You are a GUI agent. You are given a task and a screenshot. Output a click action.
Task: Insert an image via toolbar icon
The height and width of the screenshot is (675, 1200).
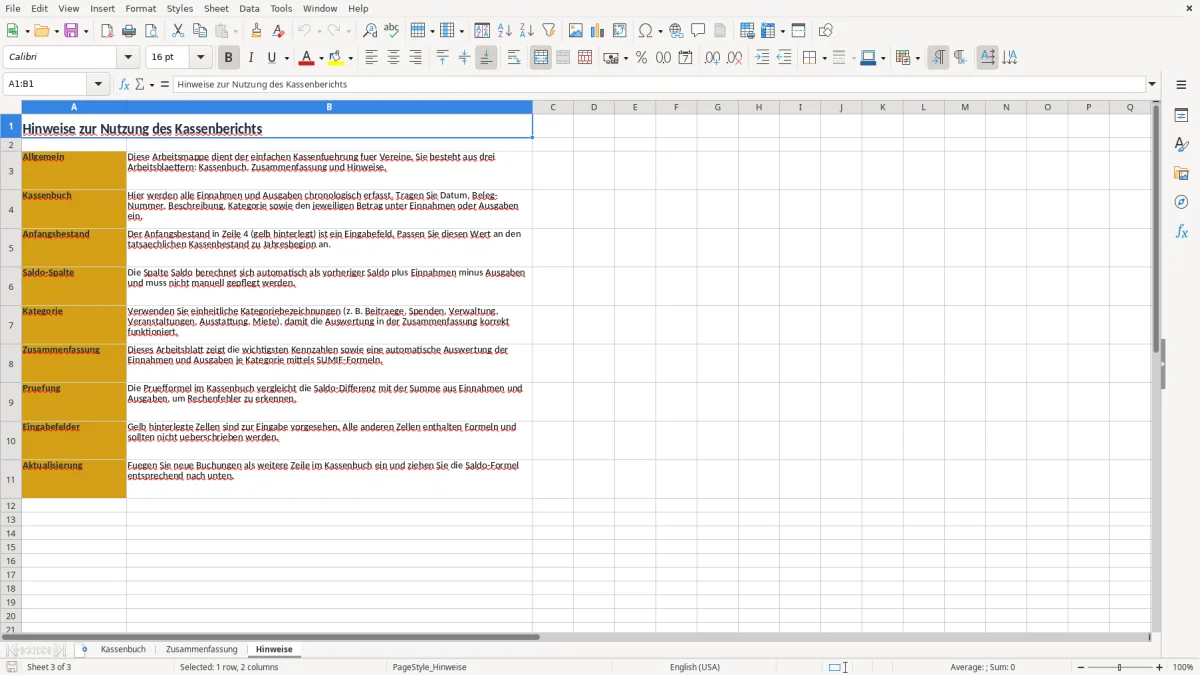576,31
